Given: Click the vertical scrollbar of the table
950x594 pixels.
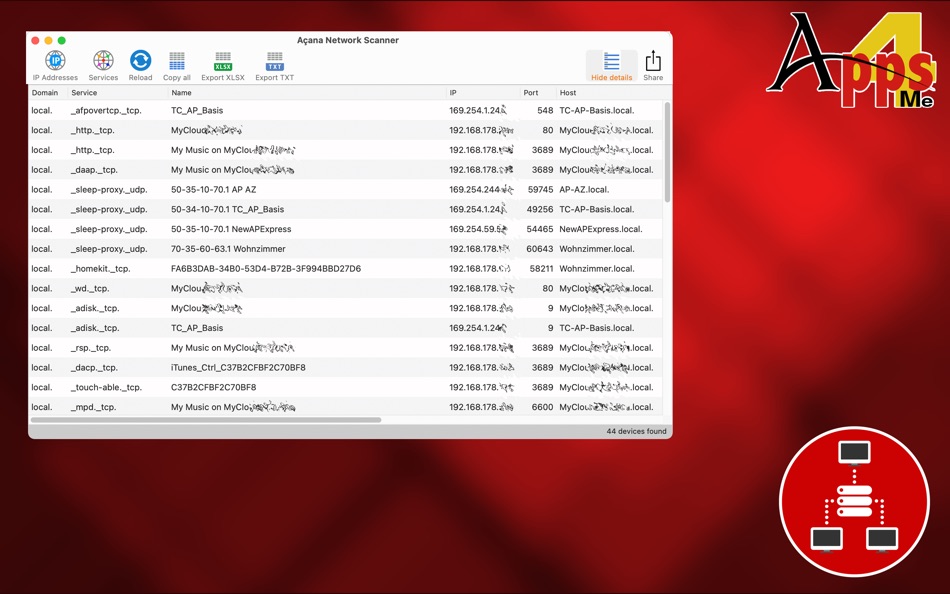Looking at the screenshot, I should coord(667,152).
